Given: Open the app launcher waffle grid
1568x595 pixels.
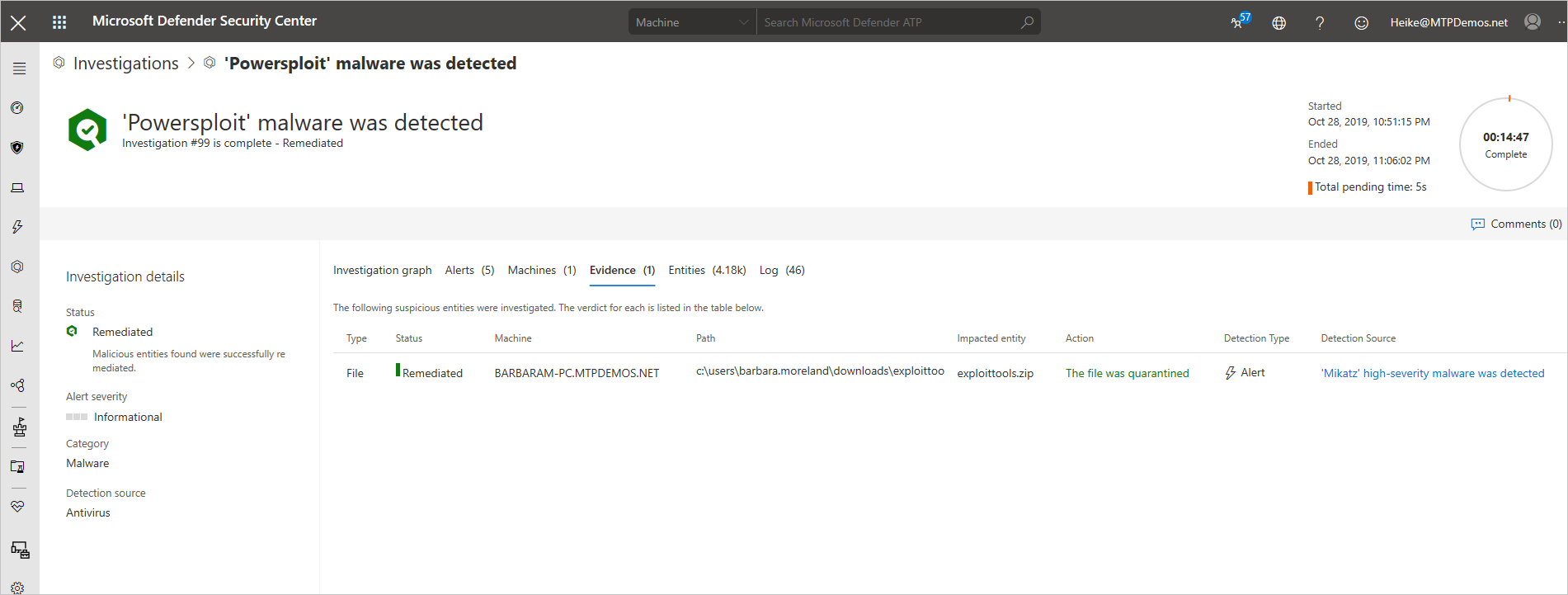Looking at the screenshot, I should 59,22.
